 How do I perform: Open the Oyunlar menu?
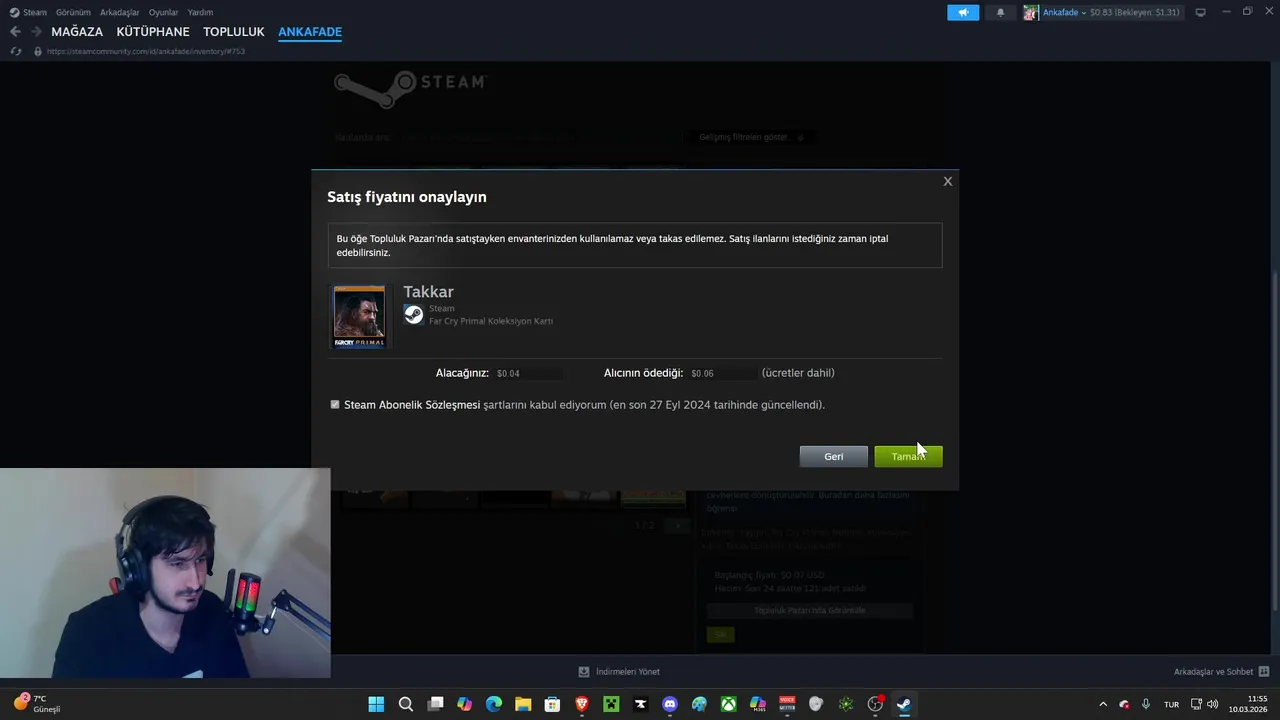(163, 12)
